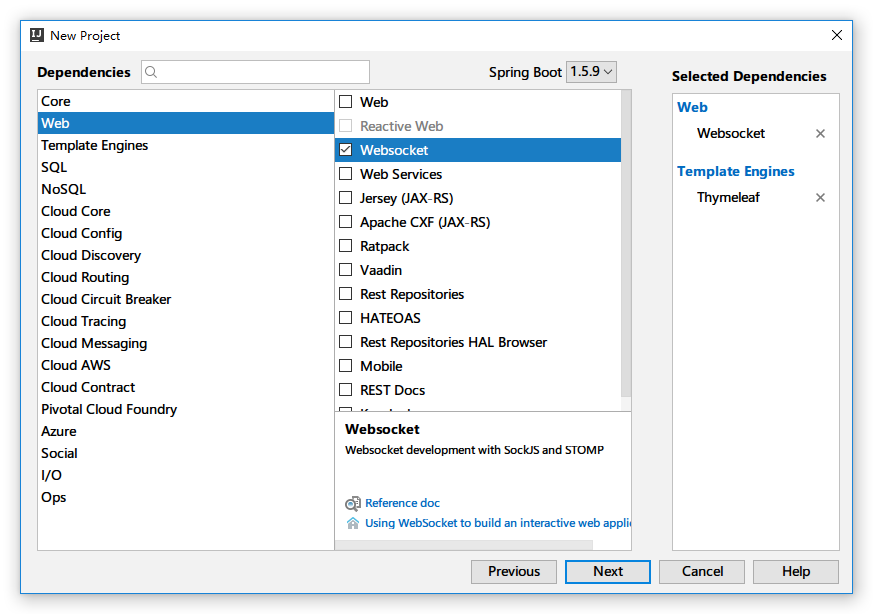Click the search magnifier icon in dependencies filter
Screen dimensions: 873x614
click(x=151, y=72)
